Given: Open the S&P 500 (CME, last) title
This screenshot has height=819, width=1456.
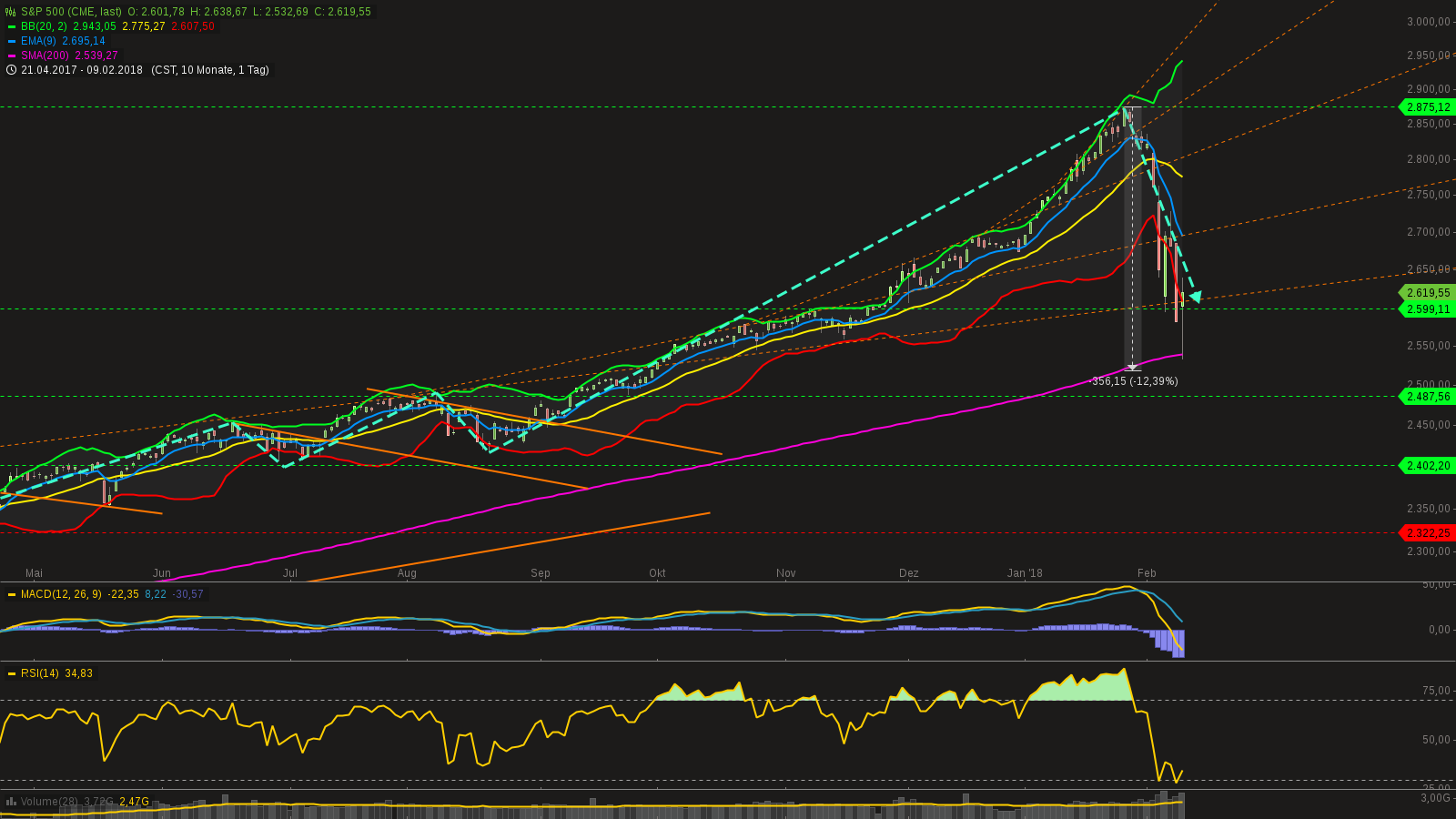Looking at the screenshot, I should pyautogui.click(x=71, y=12).
